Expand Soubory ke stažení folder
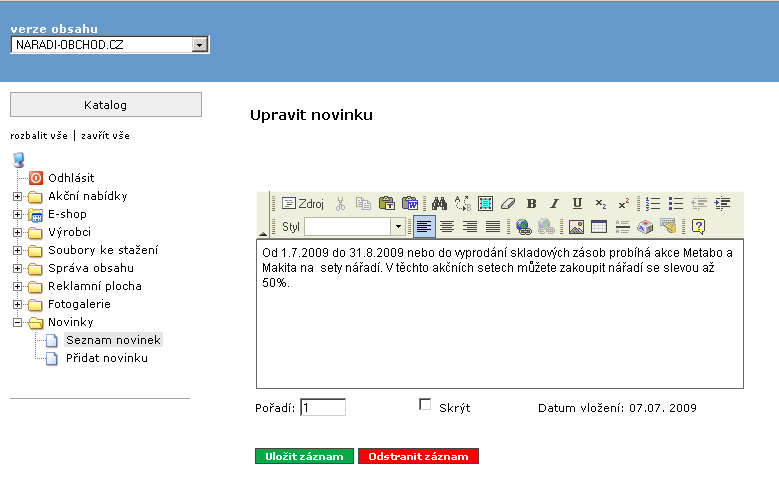The image size is (779, 490). click(17, 250)
